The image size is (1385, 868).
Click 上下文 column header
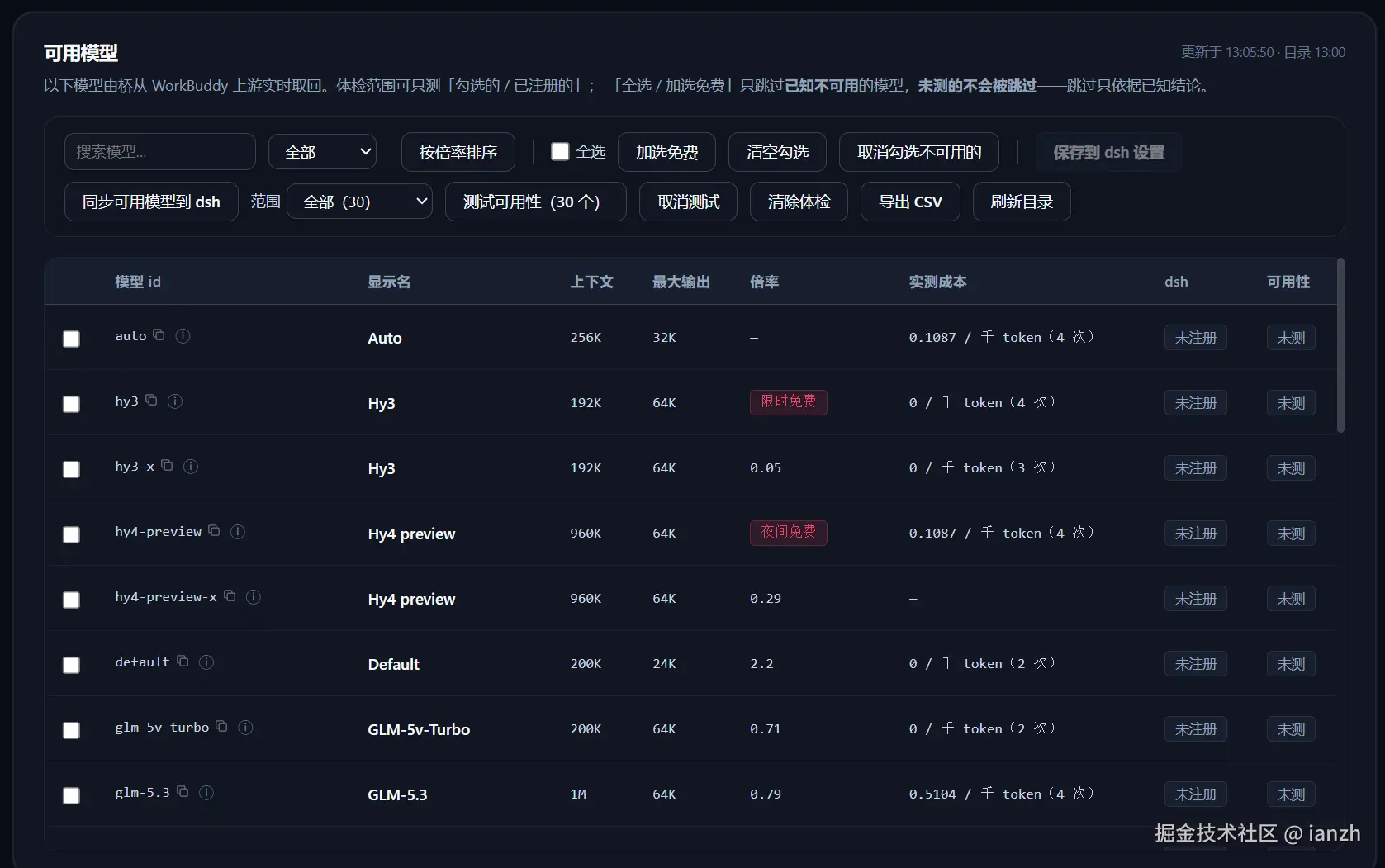click(x=591, y=282)
